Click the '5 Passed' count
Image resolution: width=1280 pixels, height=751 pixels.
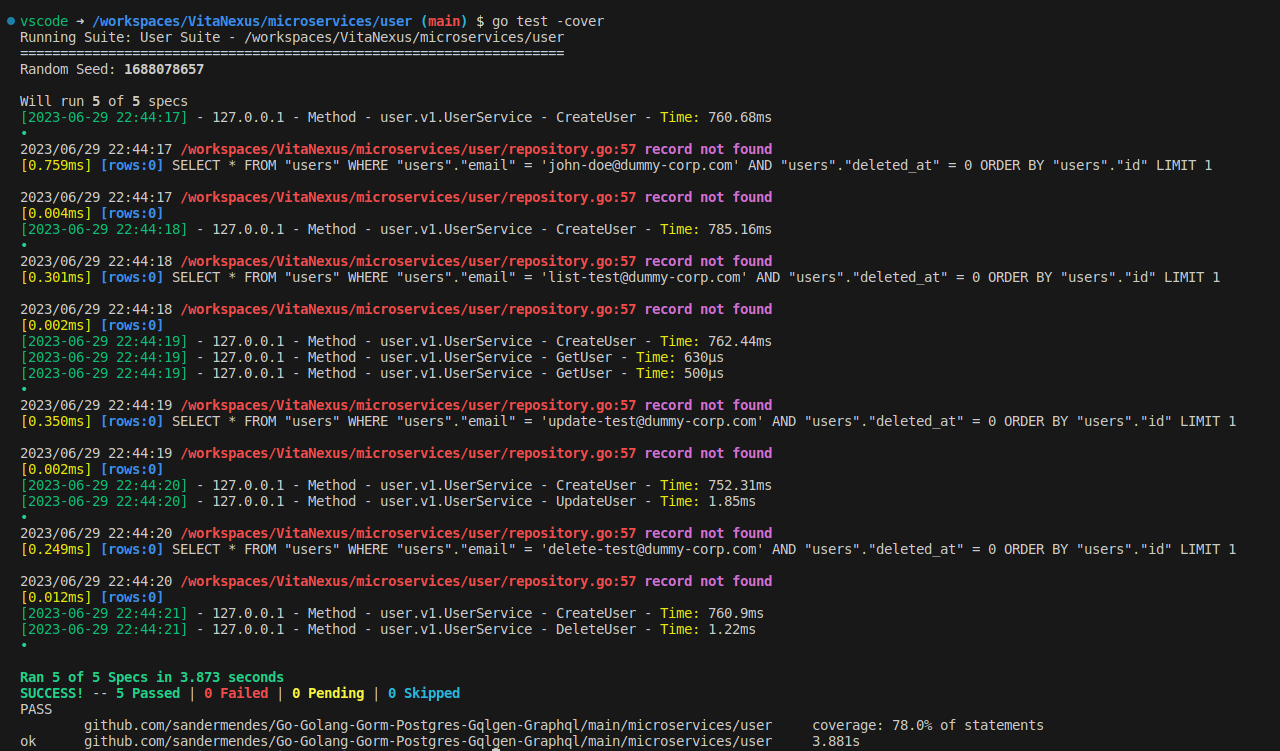148,693
